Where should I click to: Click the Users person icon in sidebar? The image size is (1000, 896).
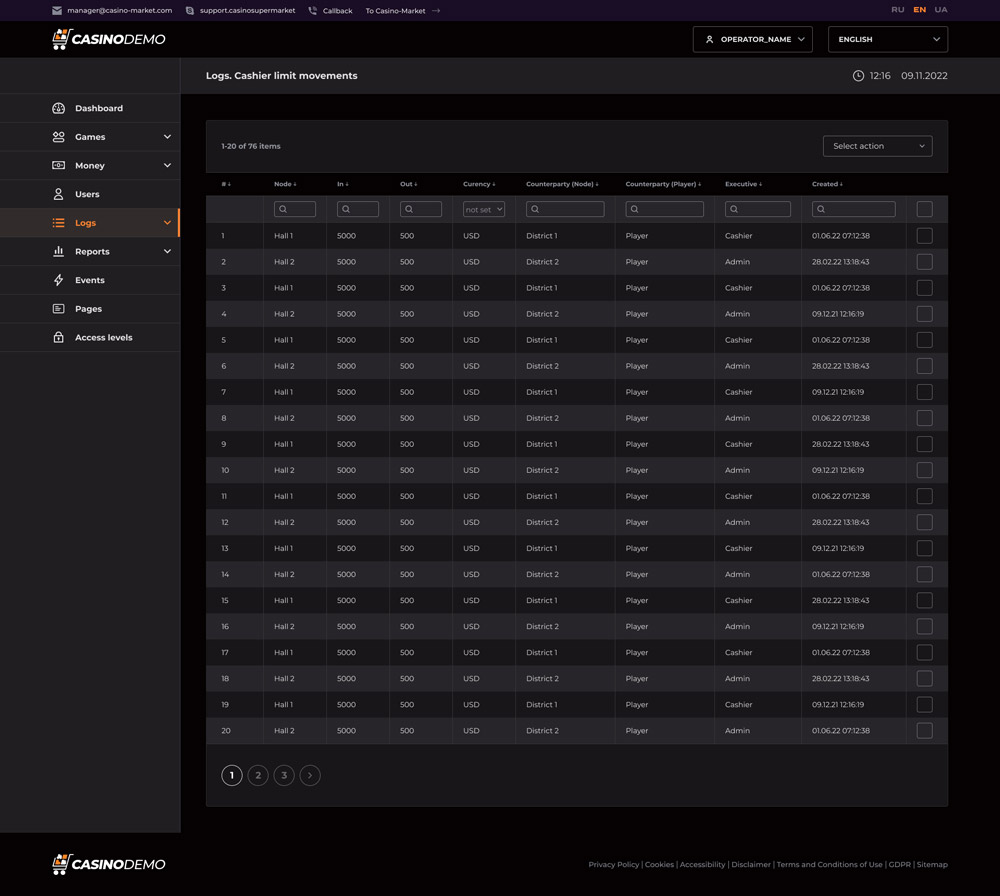tap(58, 194)
